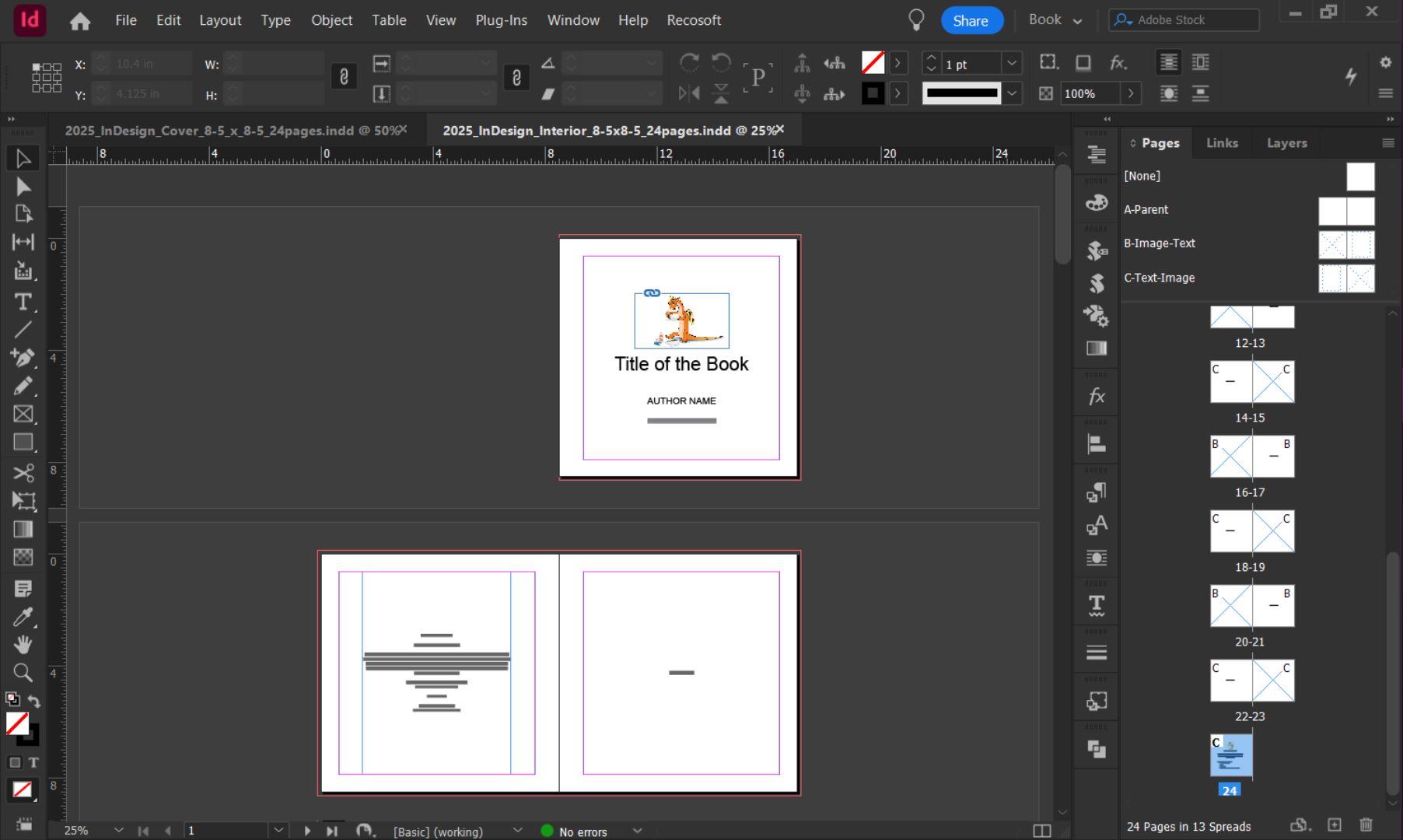Select the Type tool

pyautogui.click(x=23, y=301)
